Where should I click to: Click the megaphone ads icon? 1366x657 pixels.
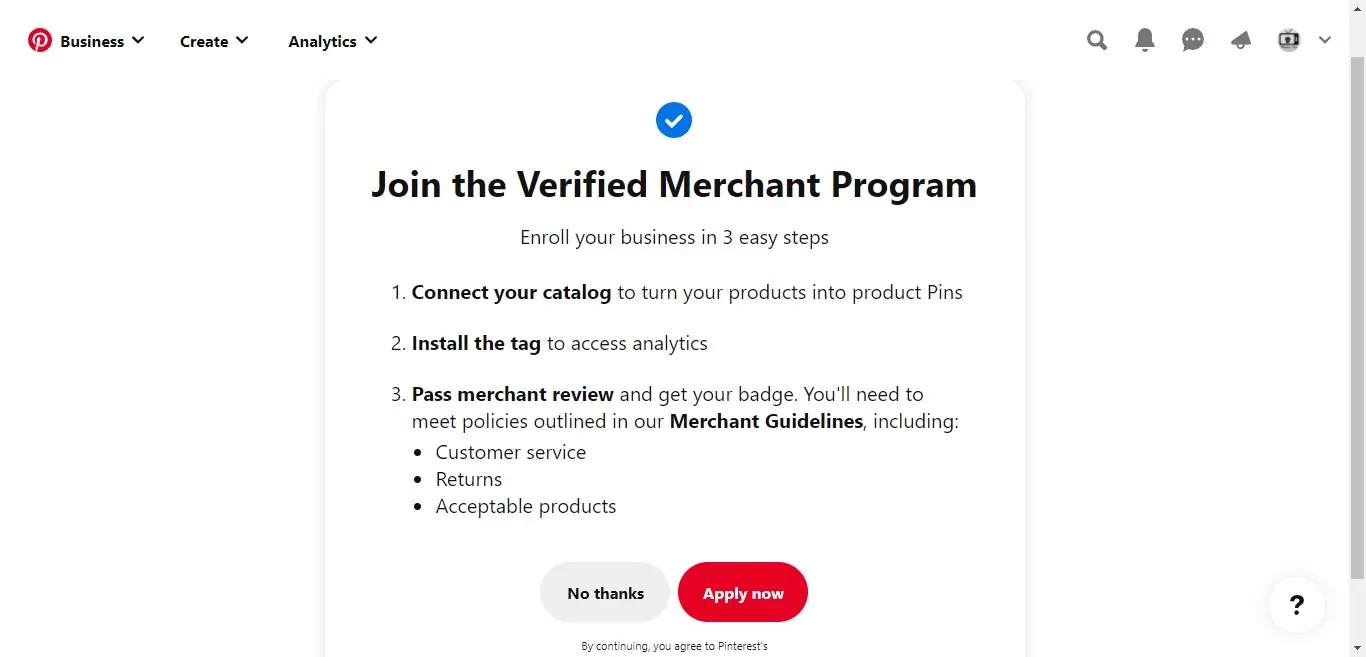(x=1241, y=41)
